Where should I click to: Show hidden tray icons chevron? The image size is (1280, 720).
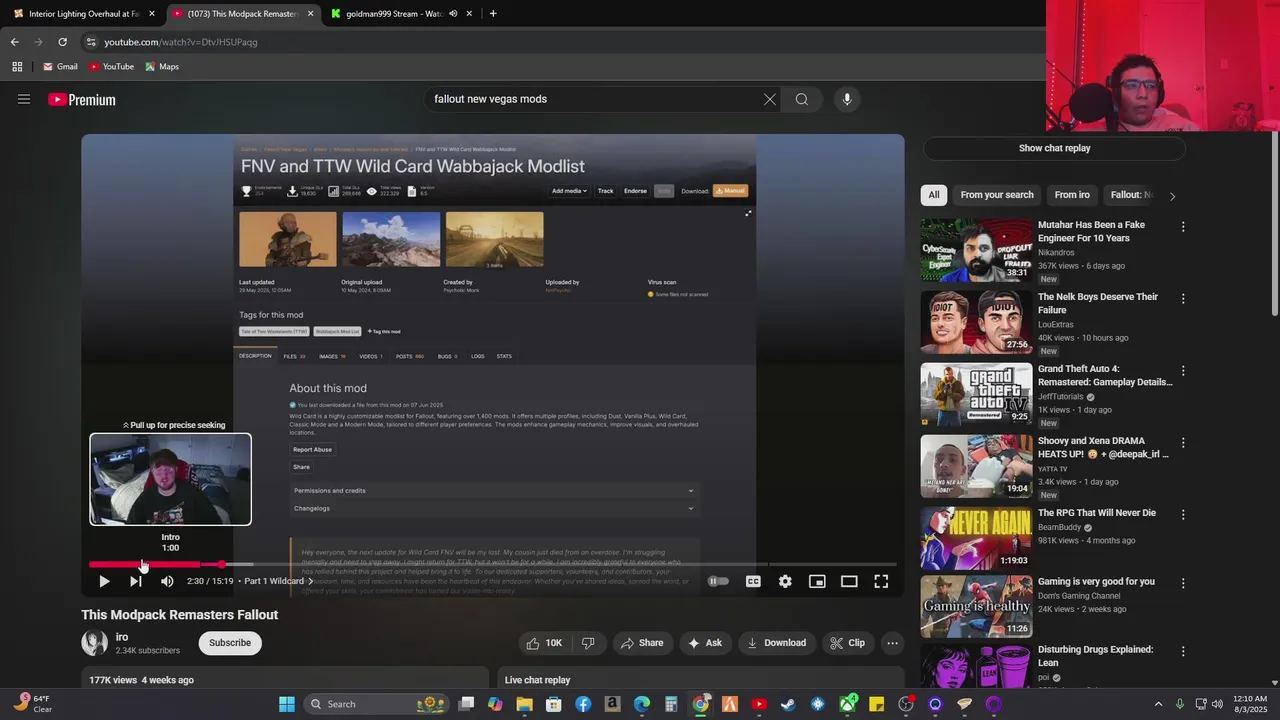1158,704
